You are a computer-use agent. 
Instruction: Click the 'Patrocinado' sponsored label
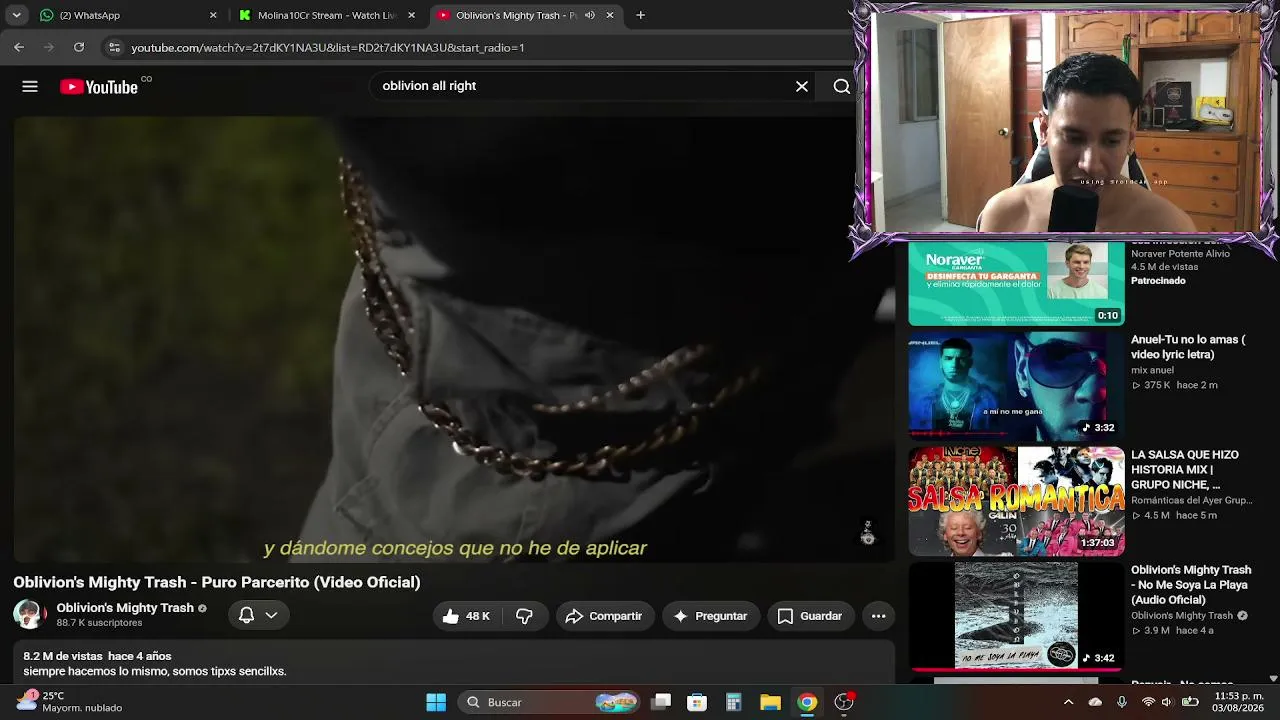point(1158,281)
